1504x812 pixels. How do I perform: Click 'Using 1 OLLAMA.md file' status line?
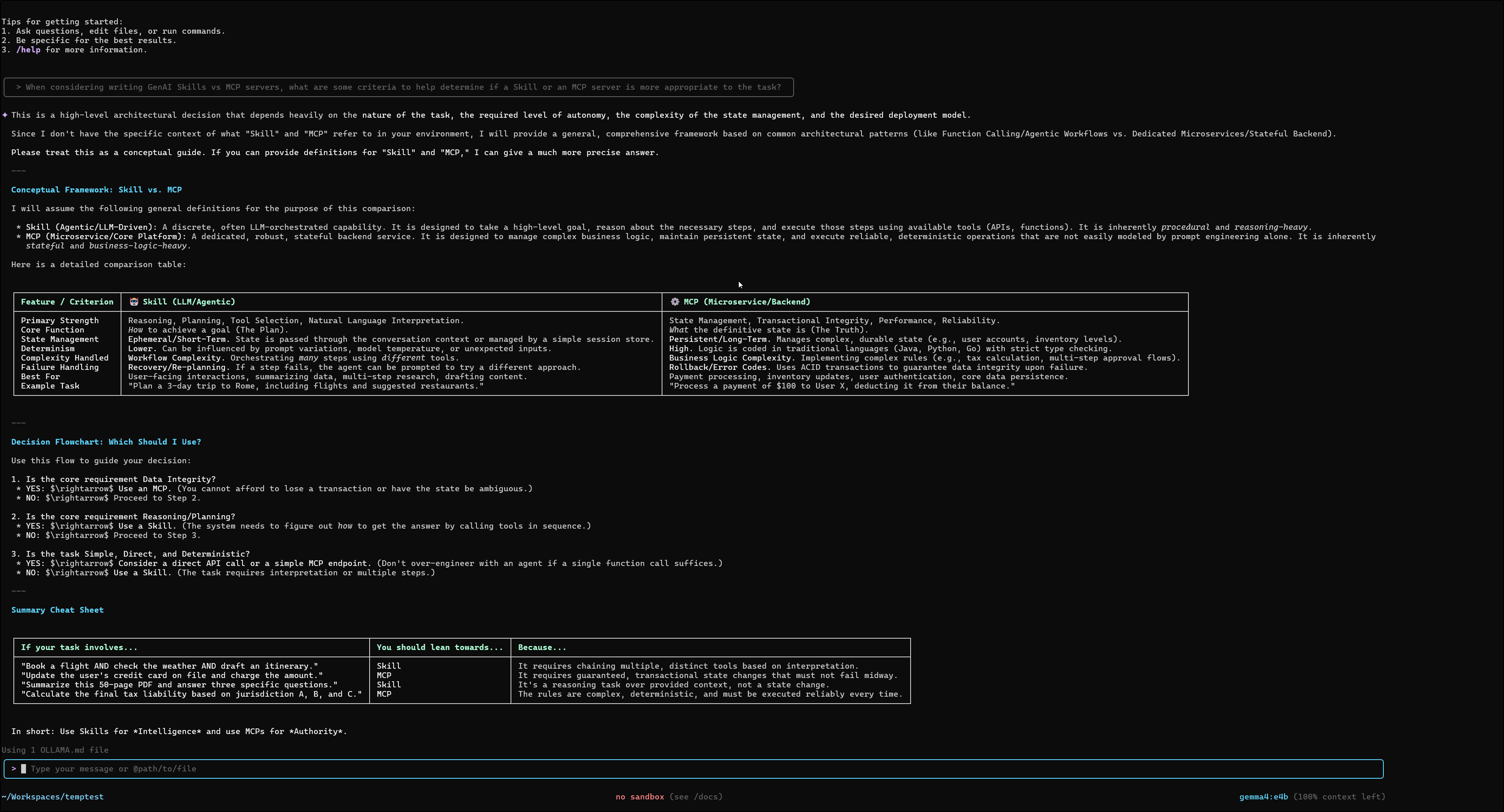(x=55, y=750)
